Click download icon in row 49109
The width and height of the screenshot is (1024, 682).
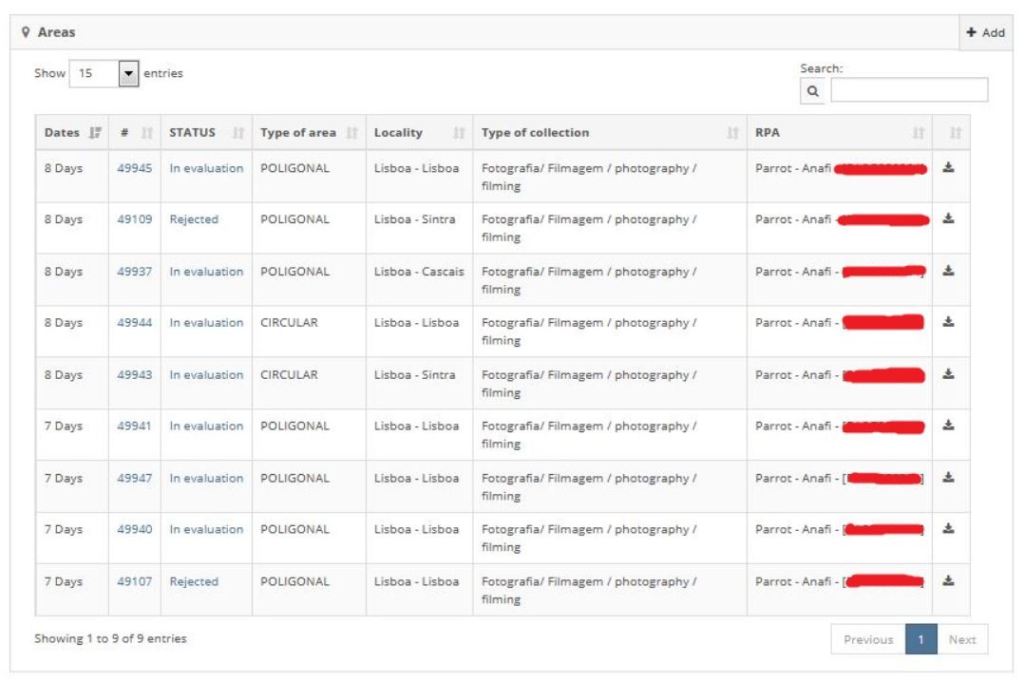[949, 220]
